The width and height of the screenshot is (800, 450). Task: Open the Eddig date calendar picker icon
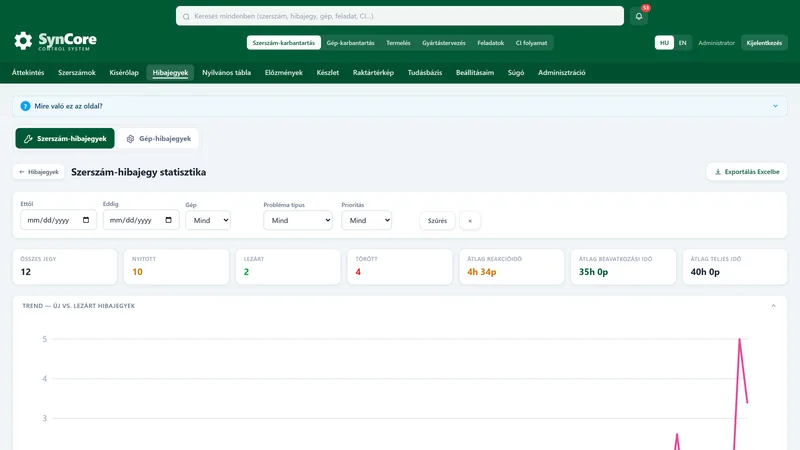pos(168,220)
